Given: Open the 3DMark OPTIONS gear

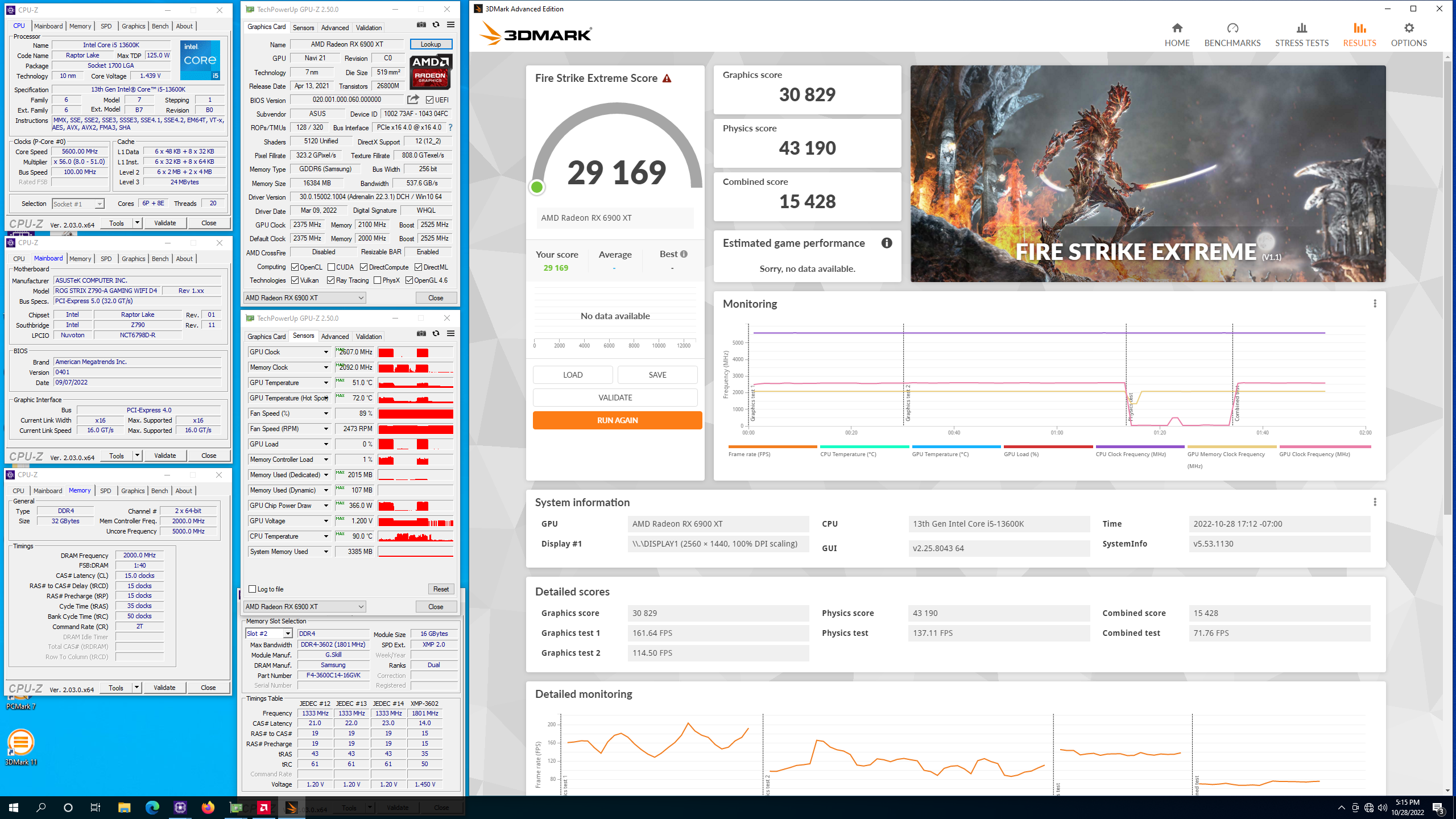Looking at the screenshot, I should pyautogui.click(x=1408, y=35).
